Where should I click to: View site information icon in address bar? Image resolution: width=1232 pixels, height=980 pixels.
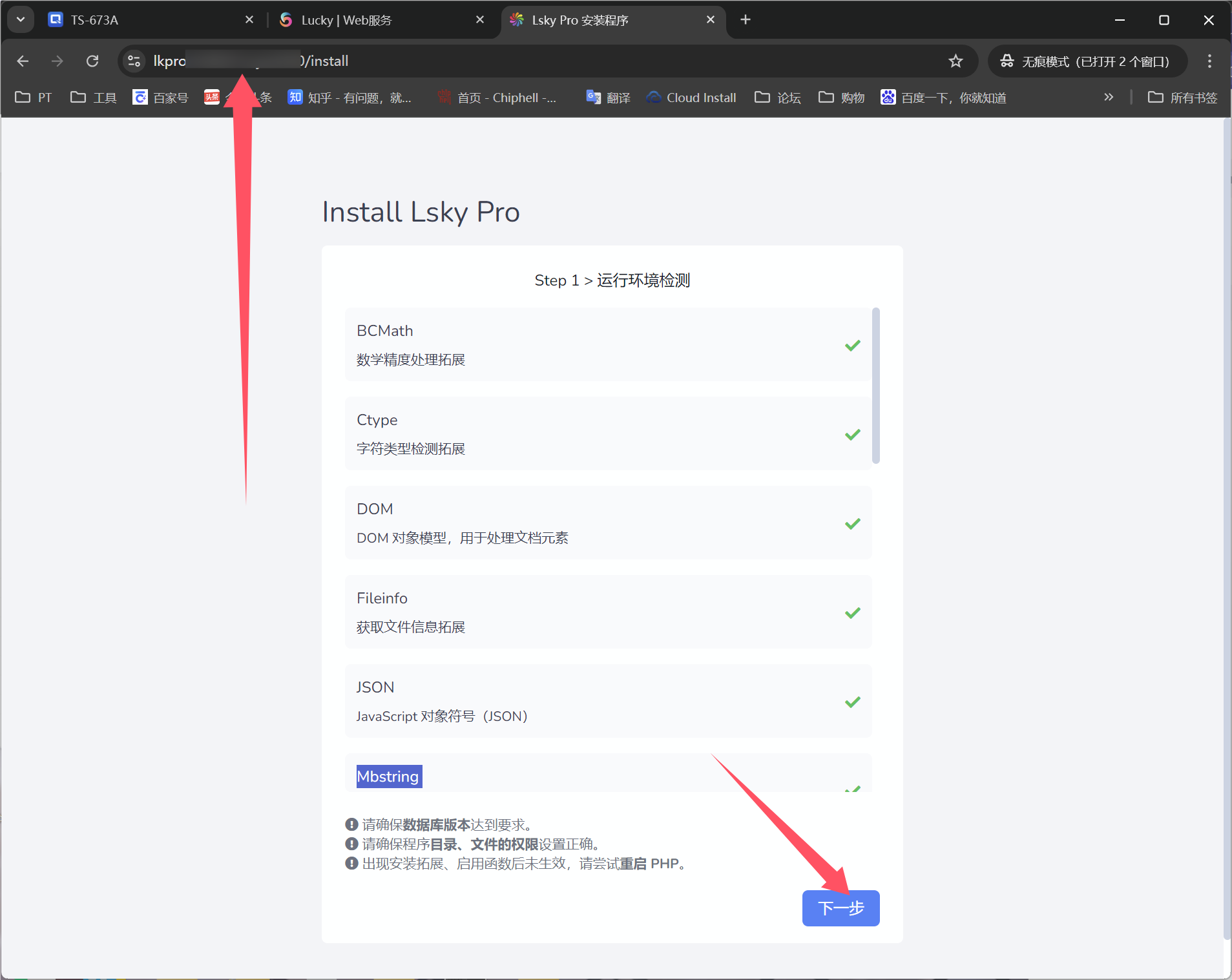coord(134,61)
